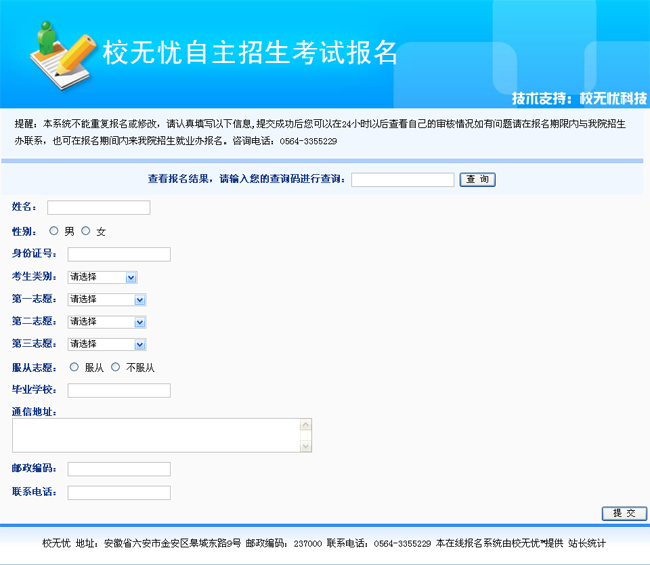Select the 女 gender radio button
650x565 pixels.
point(86,231)
